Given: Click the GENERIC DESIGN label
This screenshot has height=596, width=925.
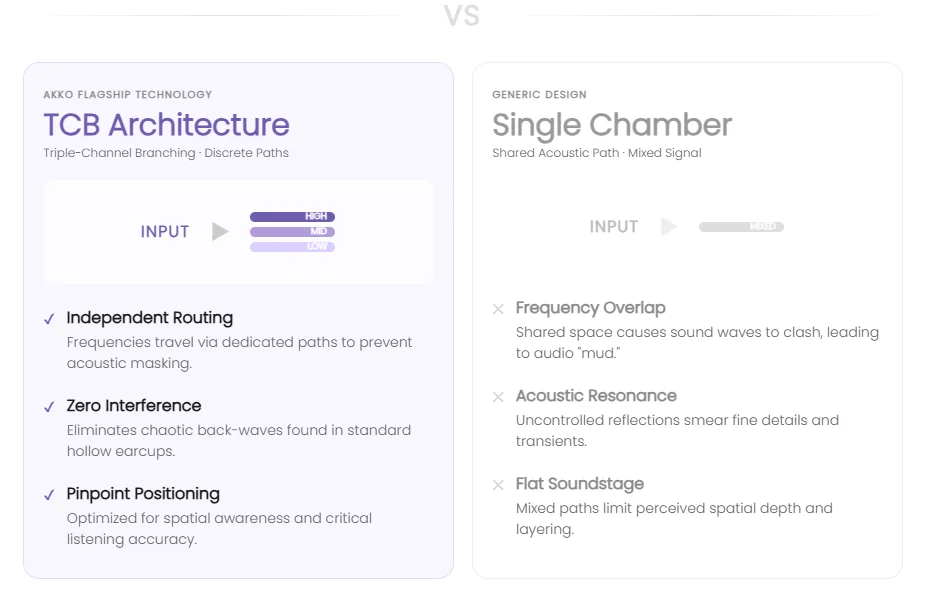Looking at the screenshot, I should (539, 95).
